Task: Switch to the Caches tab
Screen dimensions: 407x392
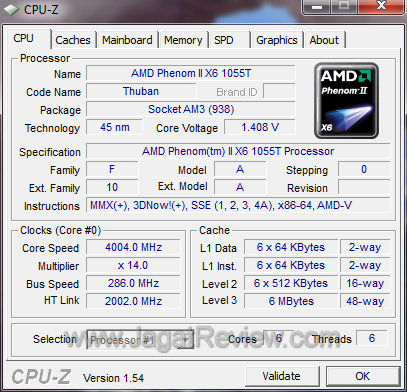Action: point(73,40)
